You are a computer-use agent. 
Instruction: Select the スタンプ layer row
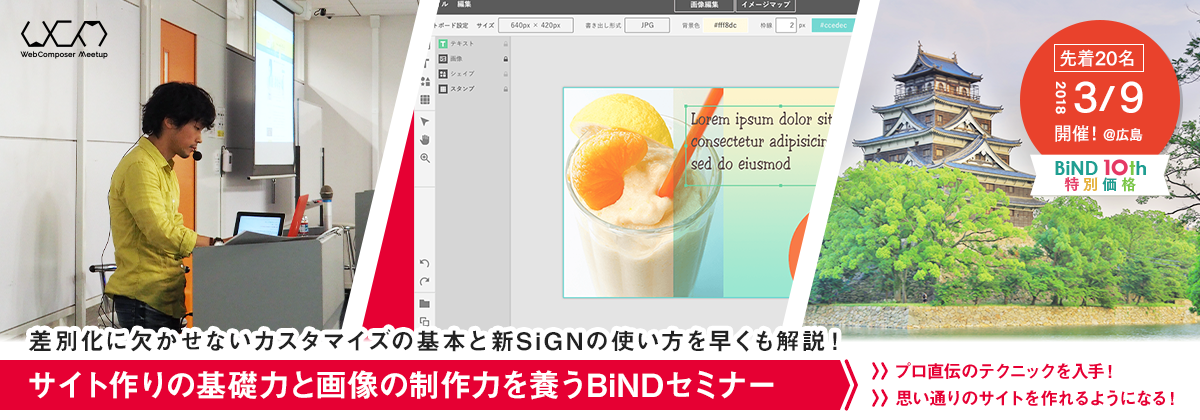click(475, 88)
